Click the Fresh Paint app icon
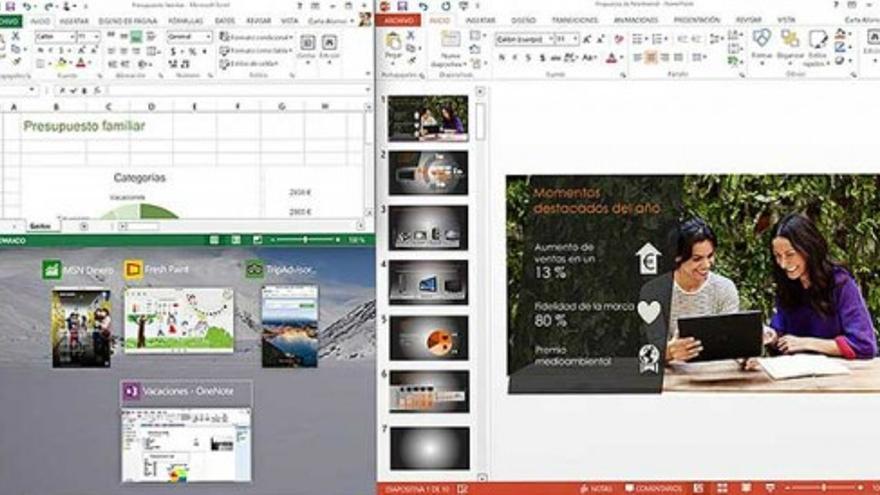The height and width of the screenshot is (495, 880). tap(133, 270)
